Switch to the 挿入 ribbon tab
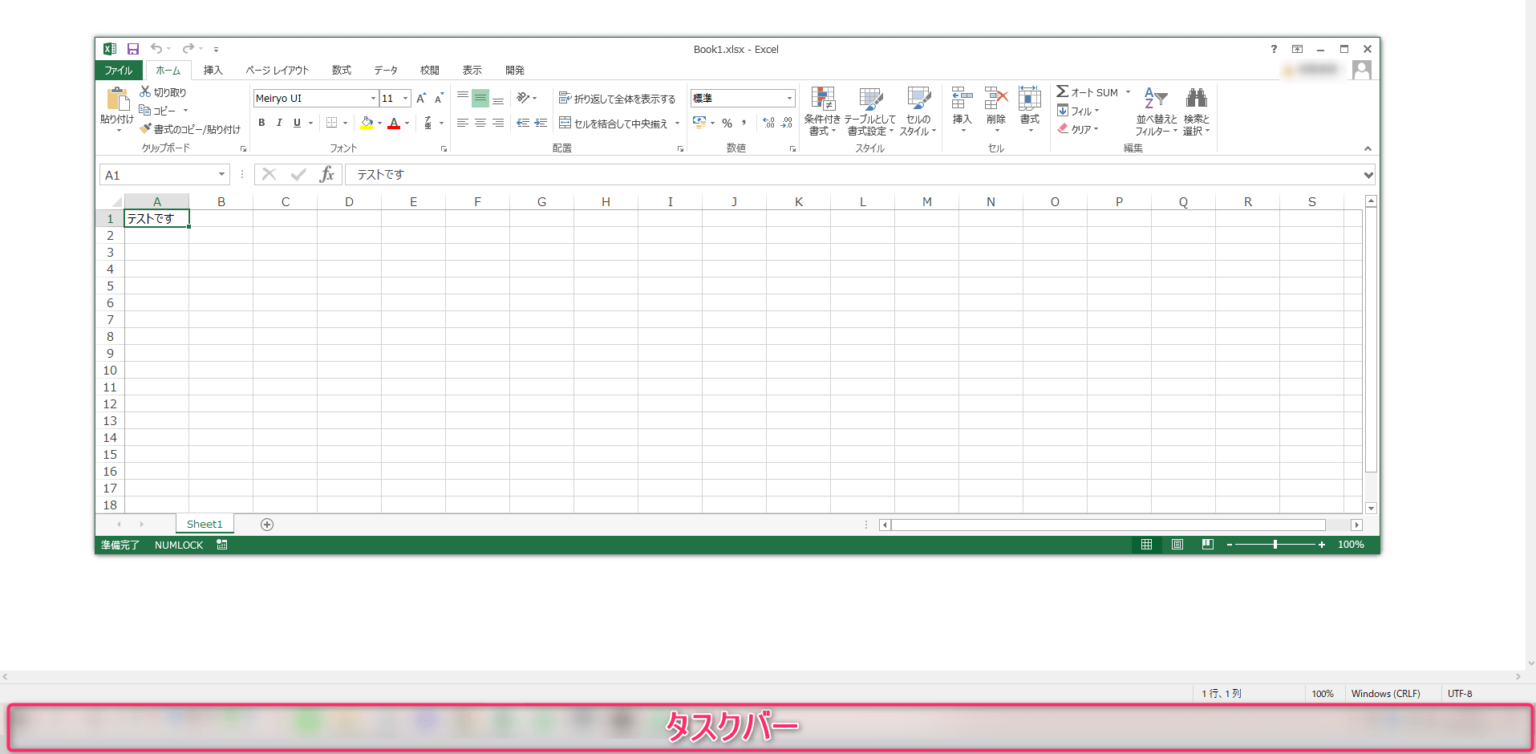 213,70
